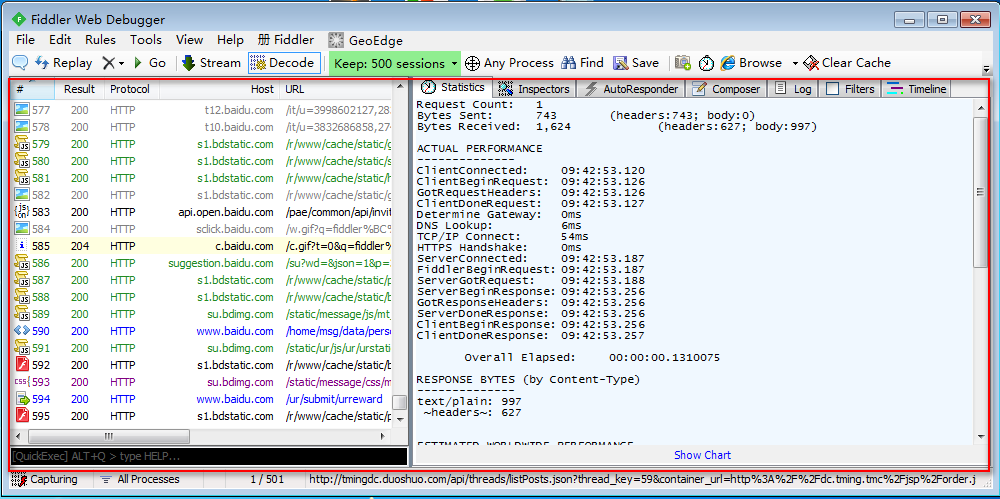
Task: Click host suggestion.baidu.com
Action: 221,263
